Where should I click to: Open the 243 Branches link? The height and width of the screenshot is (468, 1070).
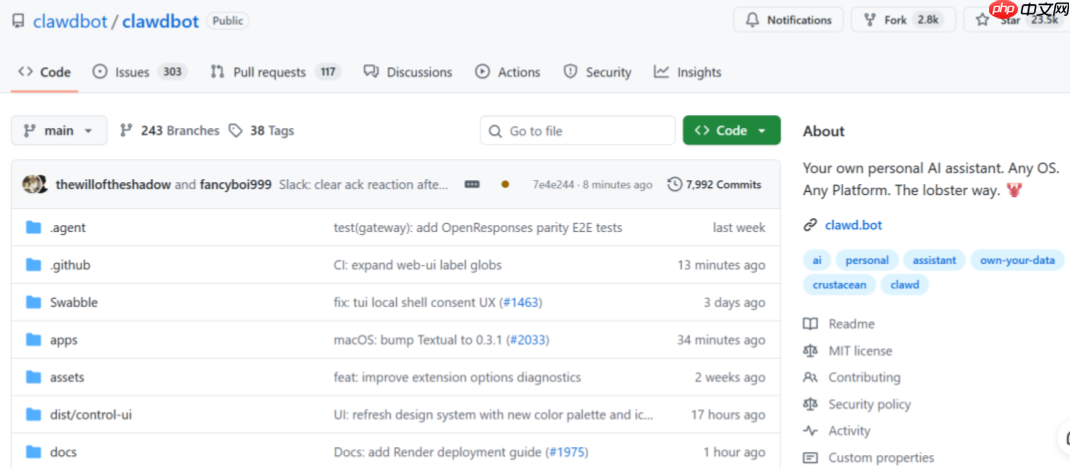coord(169,131)
